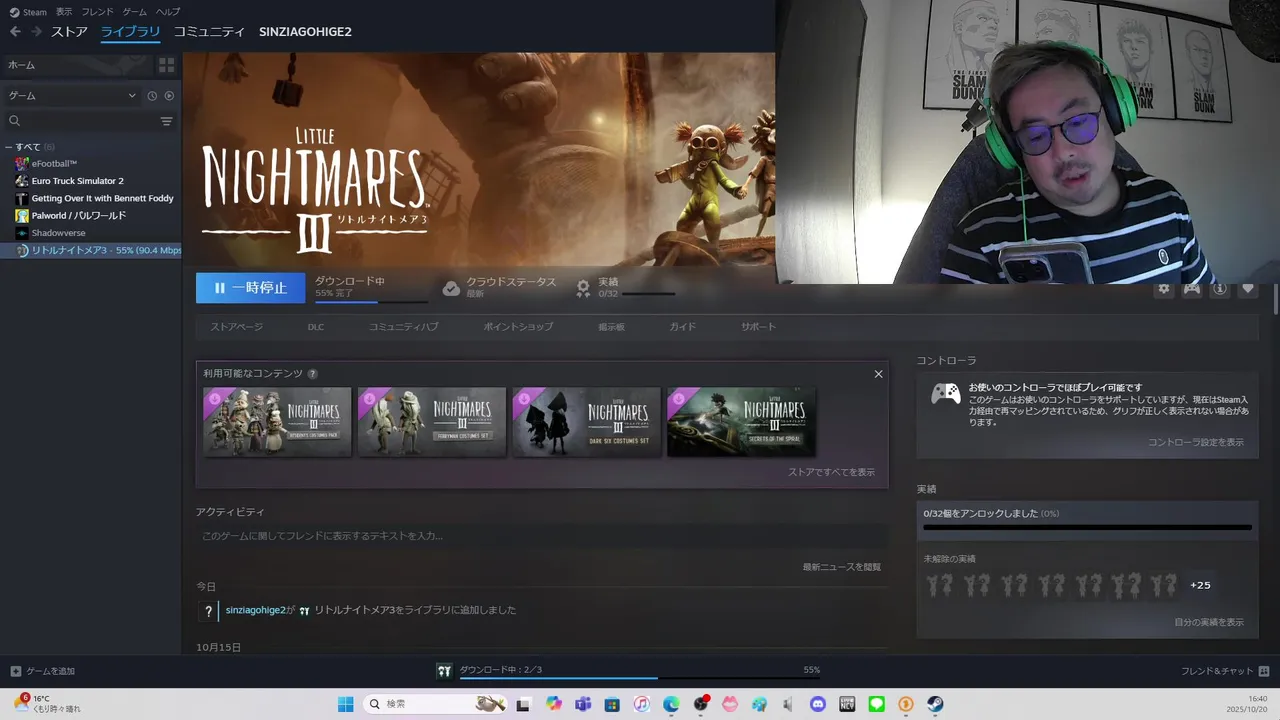Open LINE from the taskbar
Image resolution: width=1280 pixels, height=720 pixels.
tap(877, 704)
